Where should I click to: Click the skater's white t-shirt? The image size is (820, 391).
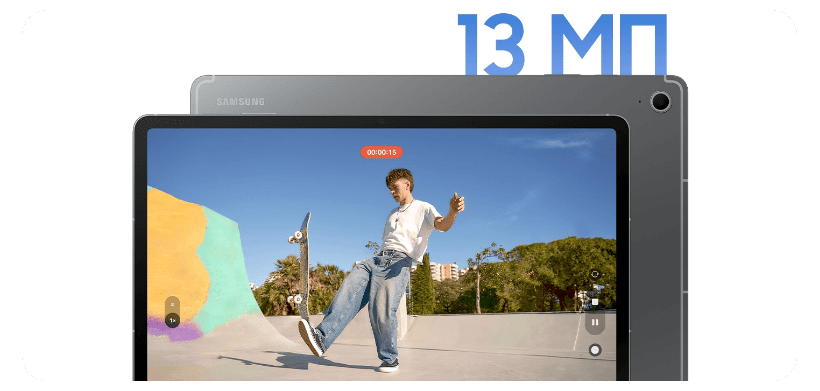point(410,230)
